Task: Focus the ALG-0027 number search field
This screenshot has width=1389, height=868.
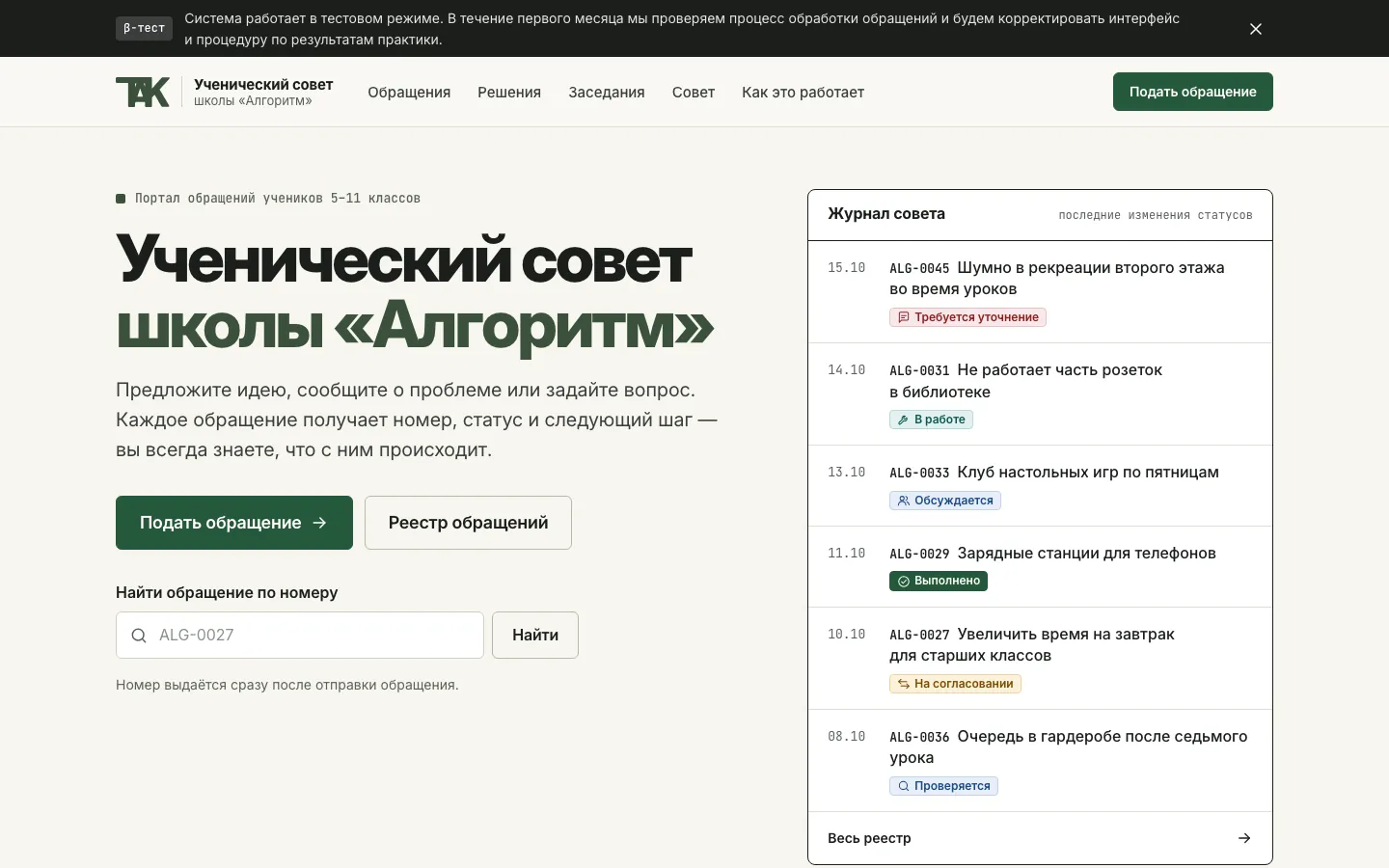Action: click(x=300, y=635)
